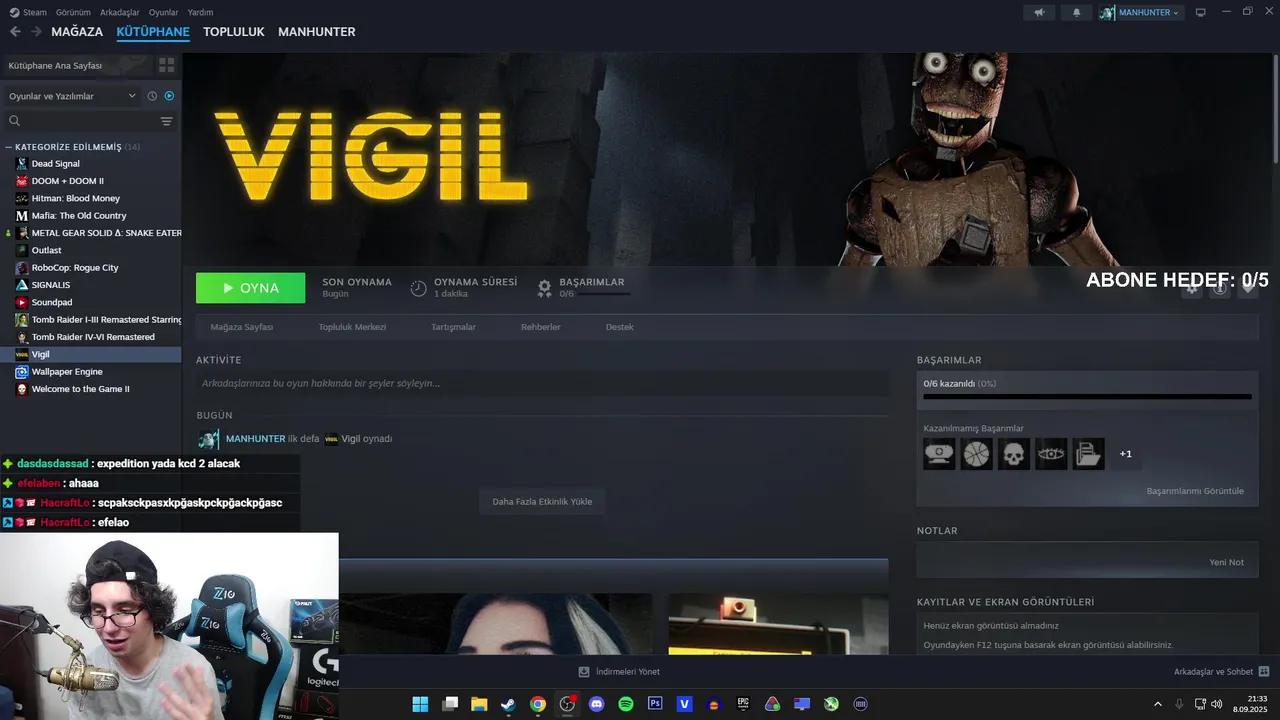Go to MAĞAZA tab
Image resolution: width=1280 pixels, height=720 pixels.
tap(77, 32)
